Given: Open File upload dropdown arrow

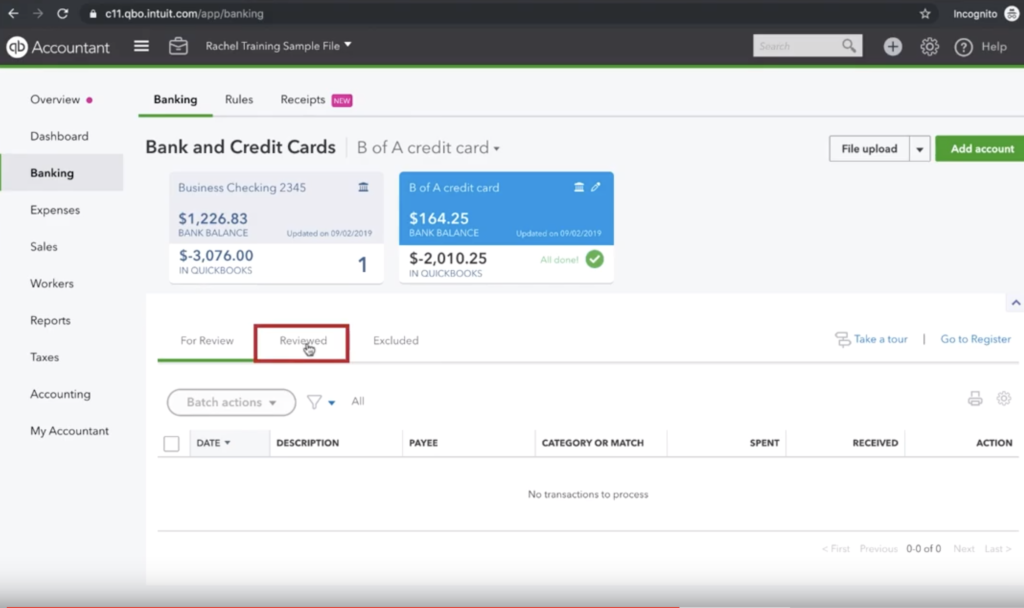Looking at the screenshot, I should coord(920,149).
